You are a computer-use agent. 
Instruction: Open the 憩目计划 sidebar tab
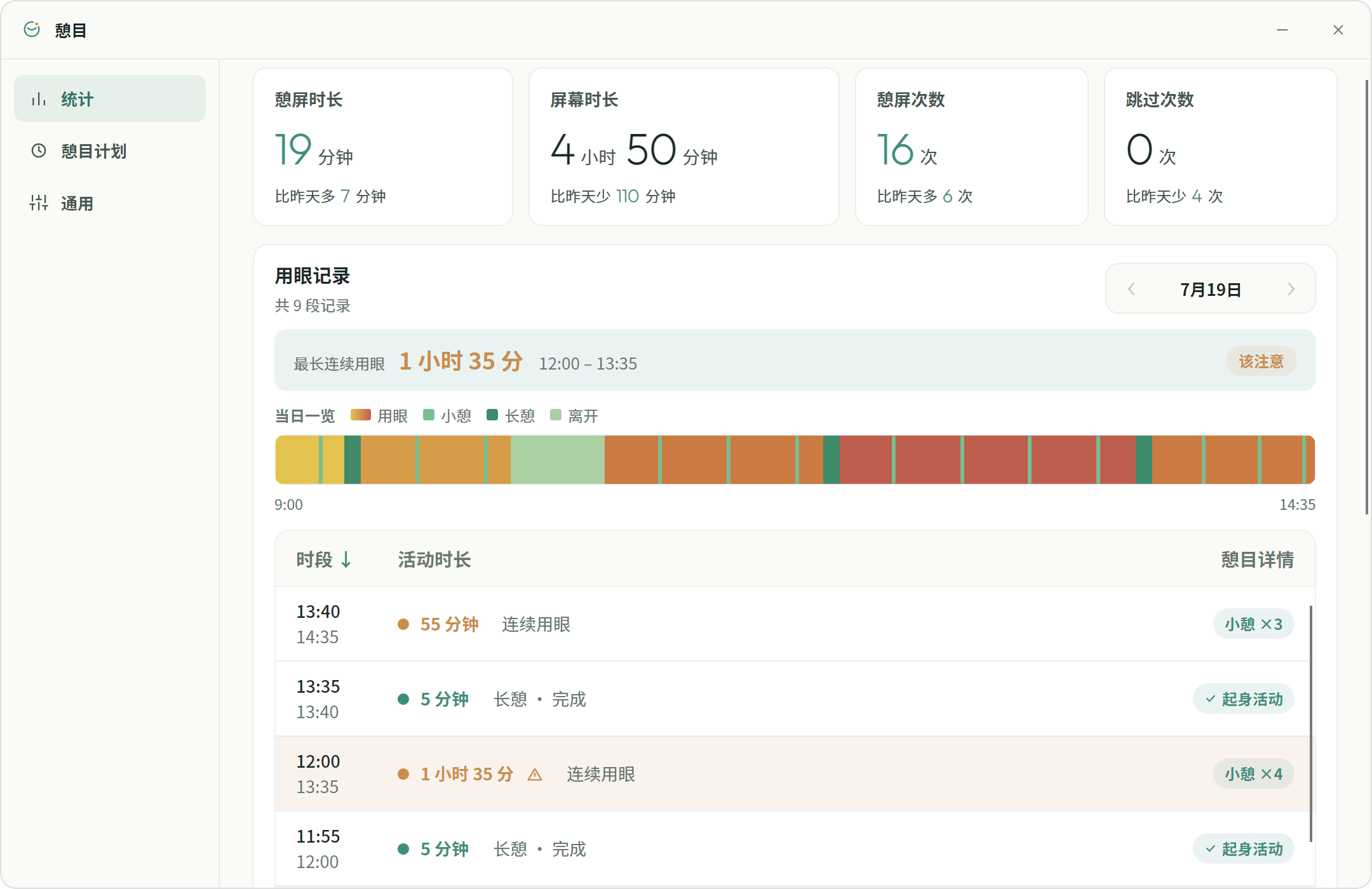tap(110, 150)
